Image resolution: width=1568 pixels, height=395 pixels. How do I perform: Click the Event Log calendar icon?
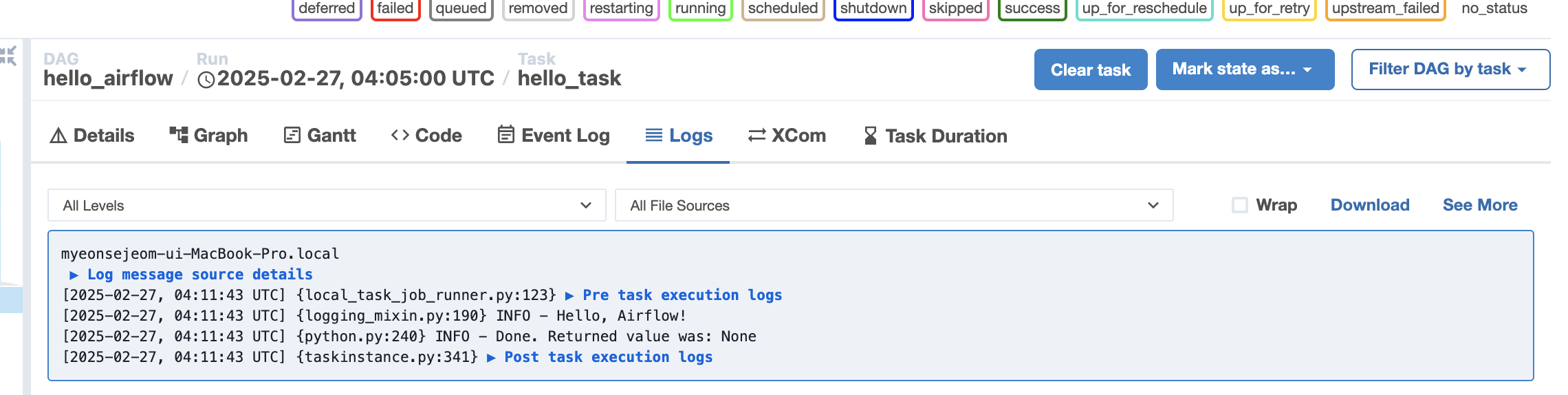pyautogui.click(x=506, y=134)
